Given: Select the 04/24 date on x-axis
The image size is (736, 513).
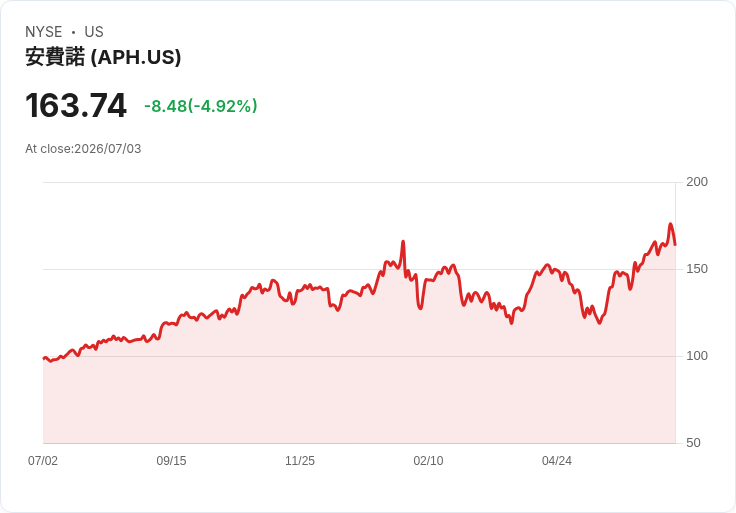Looking at the screenshot, I should tap(557, 461).
